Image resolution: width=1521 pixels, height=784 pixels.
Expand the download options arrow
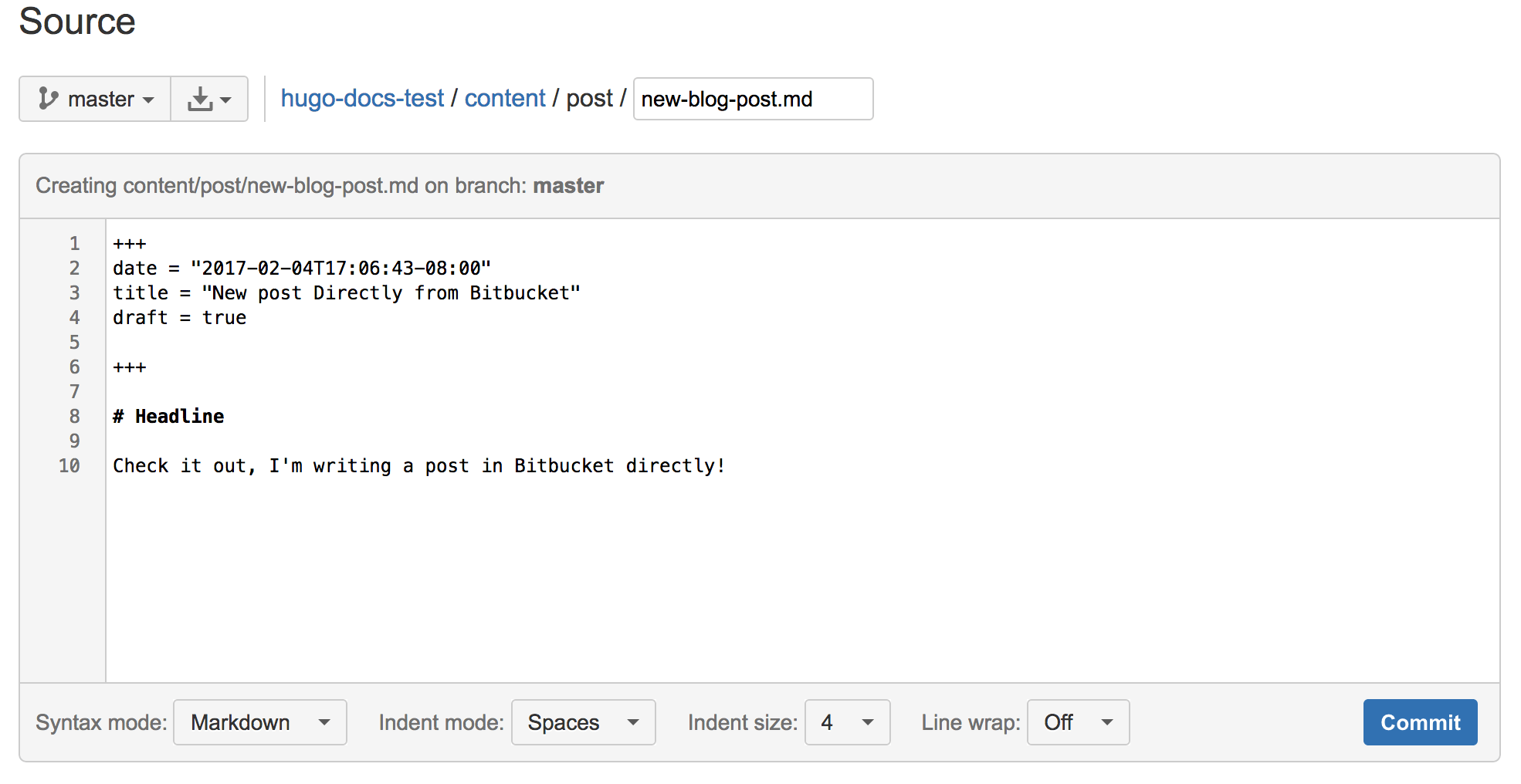coord(225,99)
